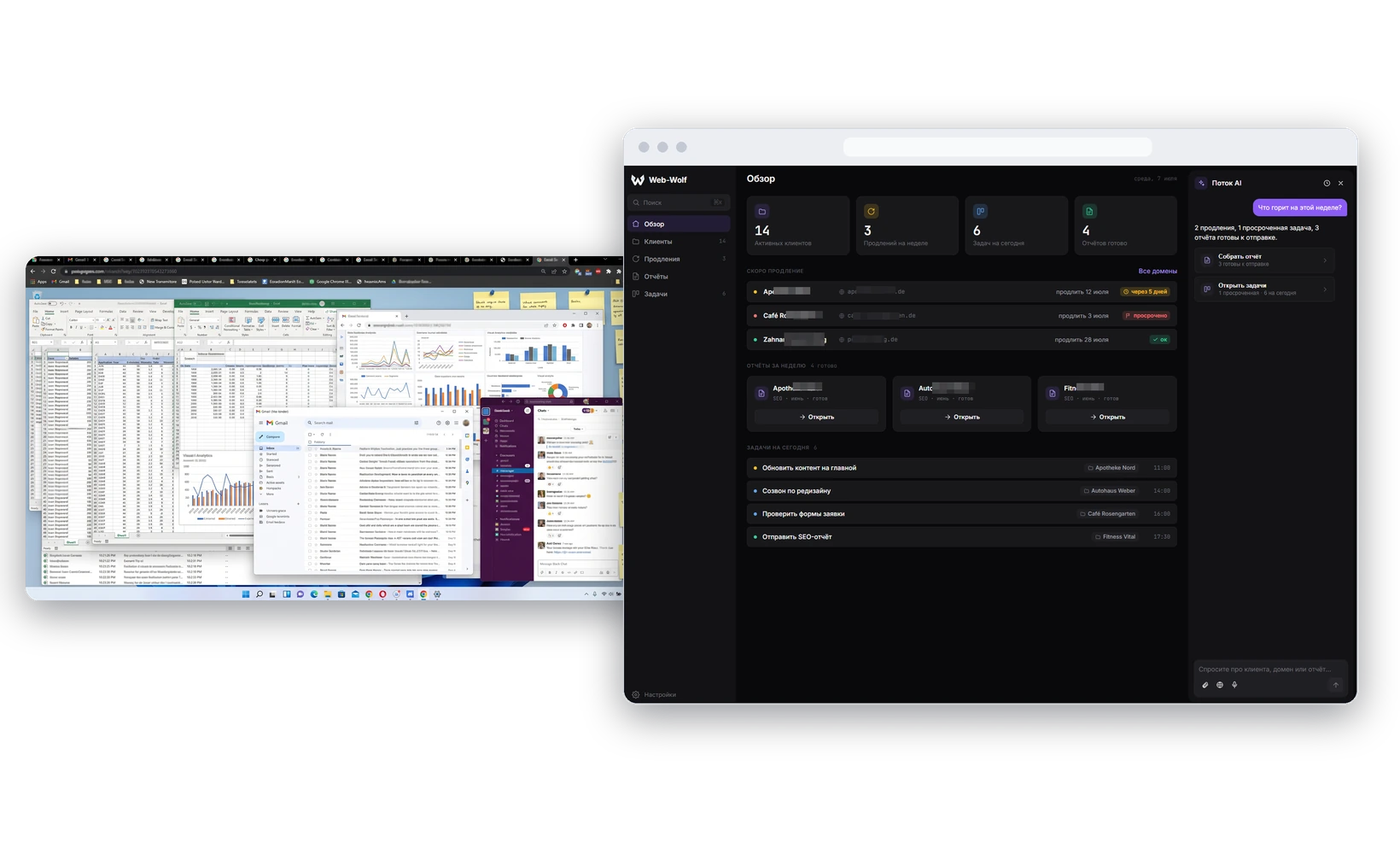
Task: Click the Поток AI sparkle icon
Action: point(1202,183)
